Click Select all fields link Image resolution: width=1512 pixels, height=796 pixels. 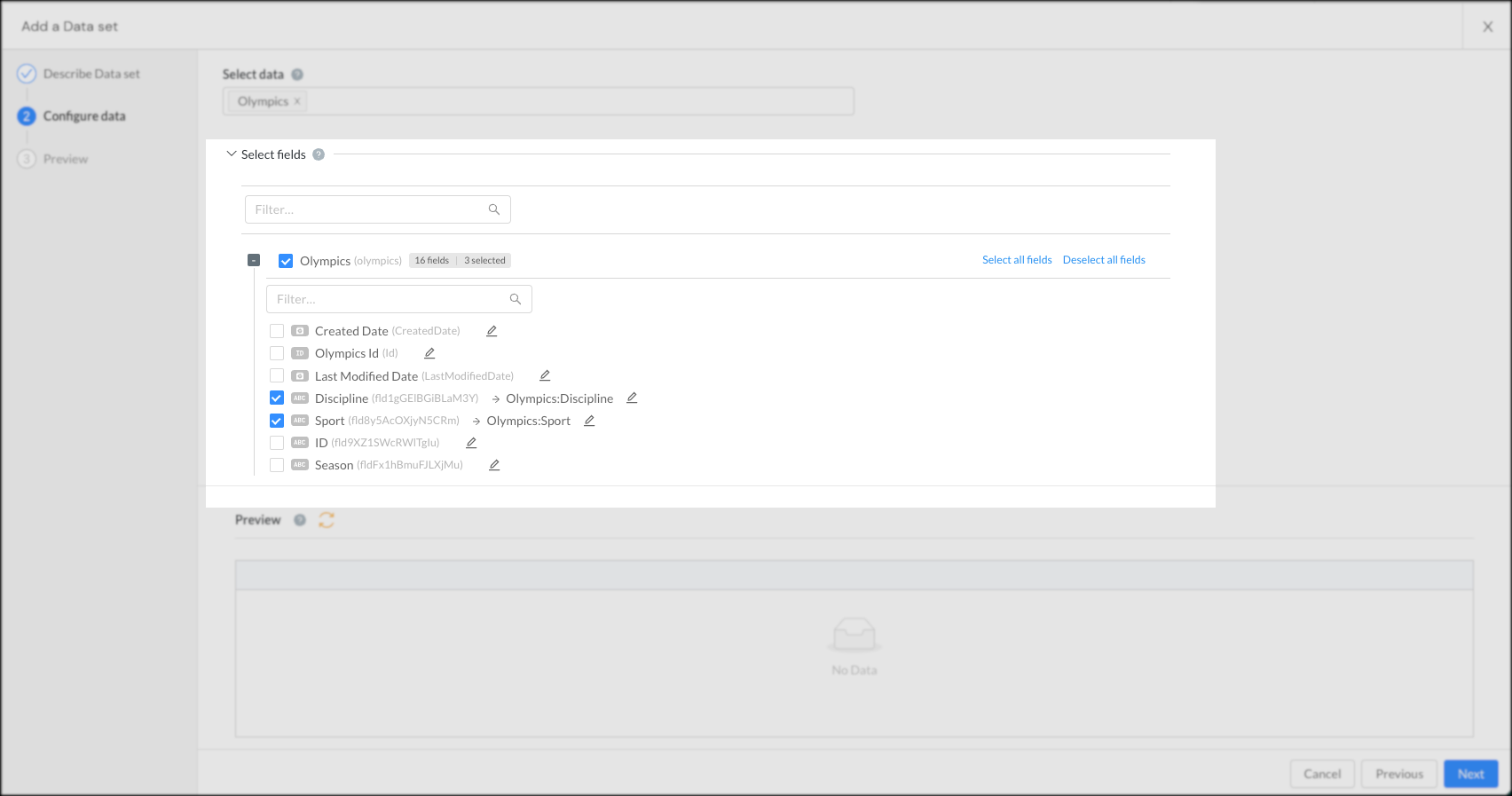pyautogui.click(x=1017, y=260)
